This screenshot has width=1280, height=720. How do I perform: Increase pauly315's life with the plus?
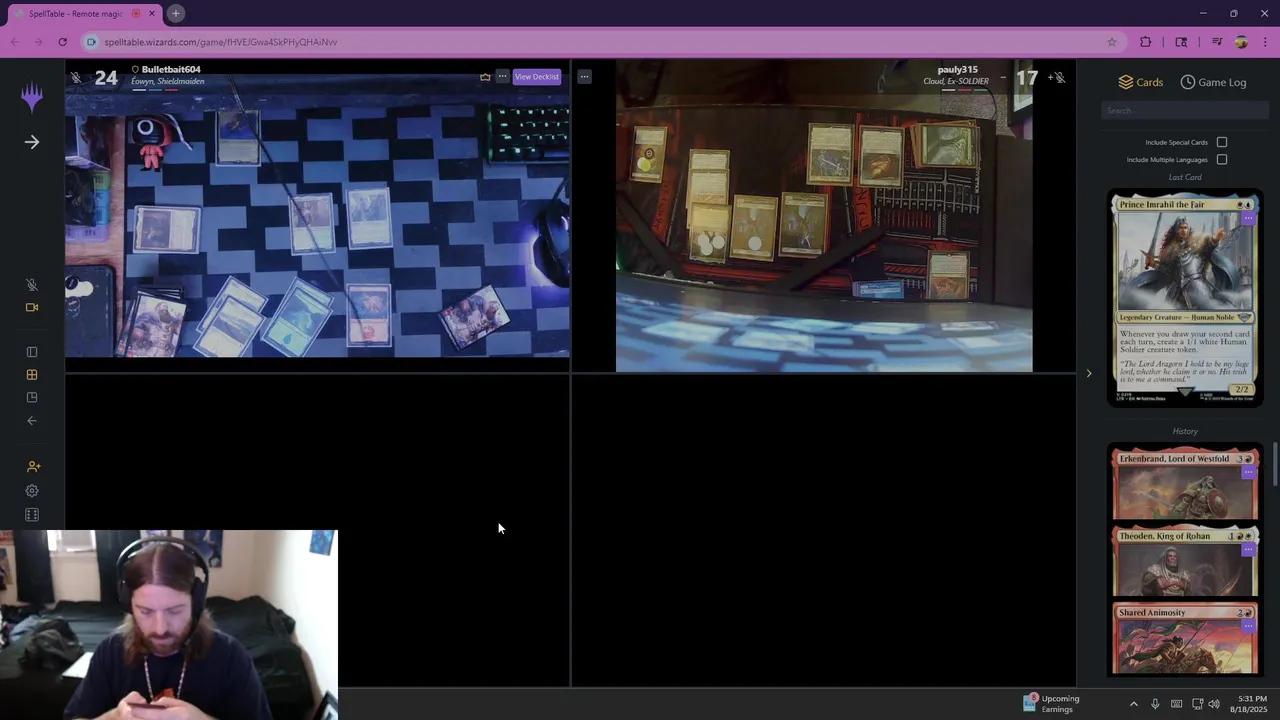coord(1051,77)
